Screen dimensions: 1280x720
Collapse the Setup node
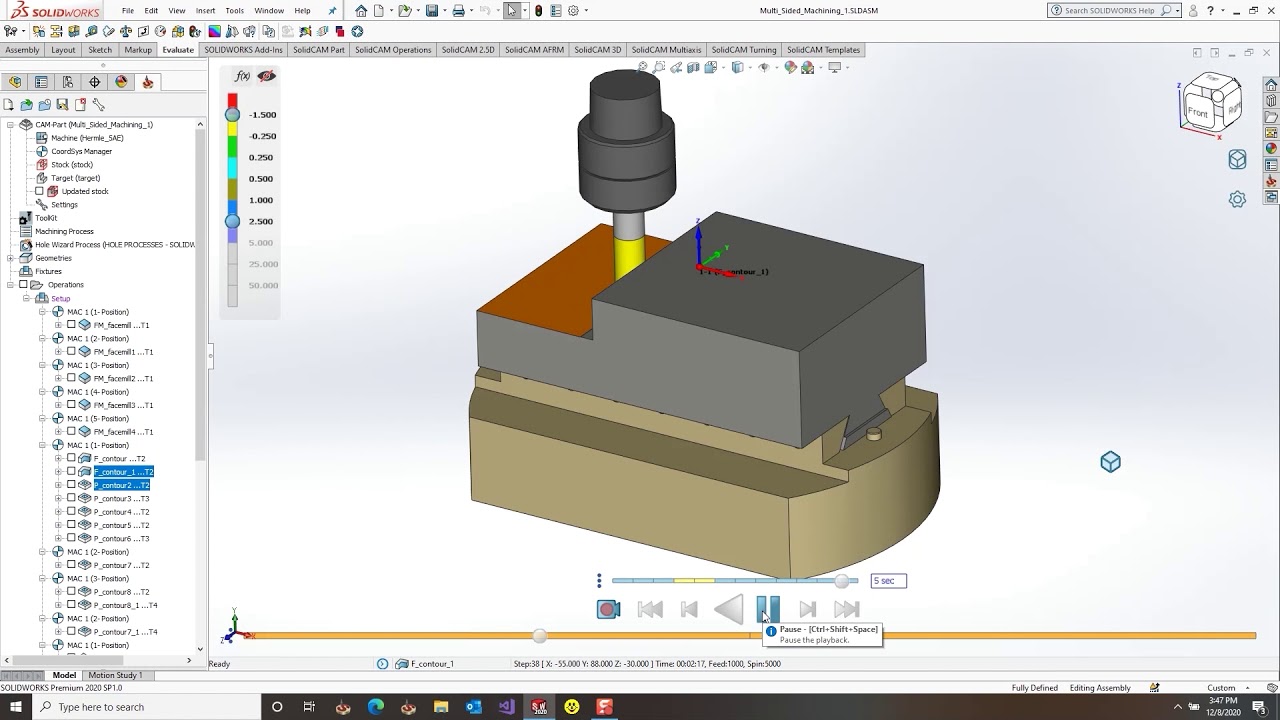[27, 298]
